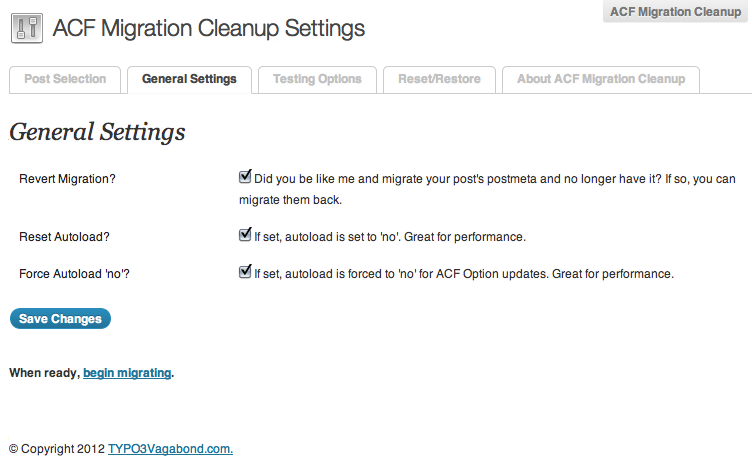Click the ACF Migration Cleanup Settings title
This screenshot has height=464, width=752.
209,28
